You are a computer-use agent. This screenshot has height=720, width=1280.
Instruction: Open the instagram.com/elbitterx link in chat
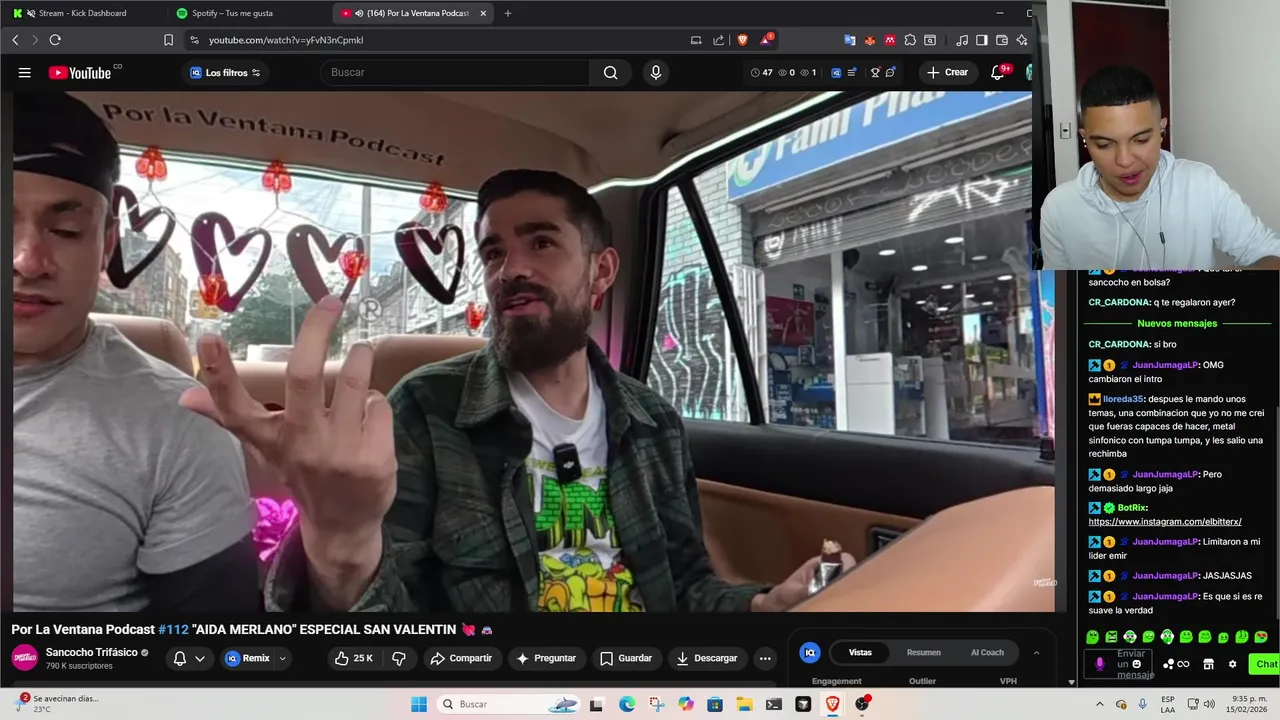[x=1165, y=521]
